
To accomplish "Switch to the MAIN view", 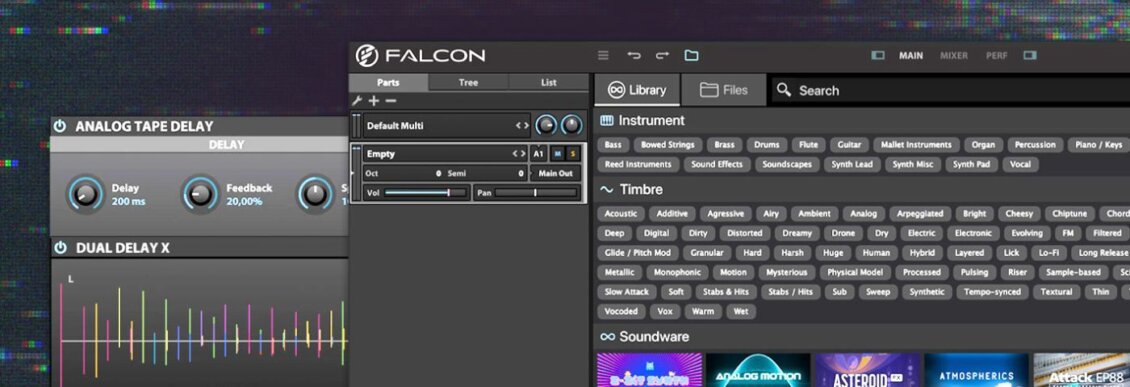I will 911,55.
